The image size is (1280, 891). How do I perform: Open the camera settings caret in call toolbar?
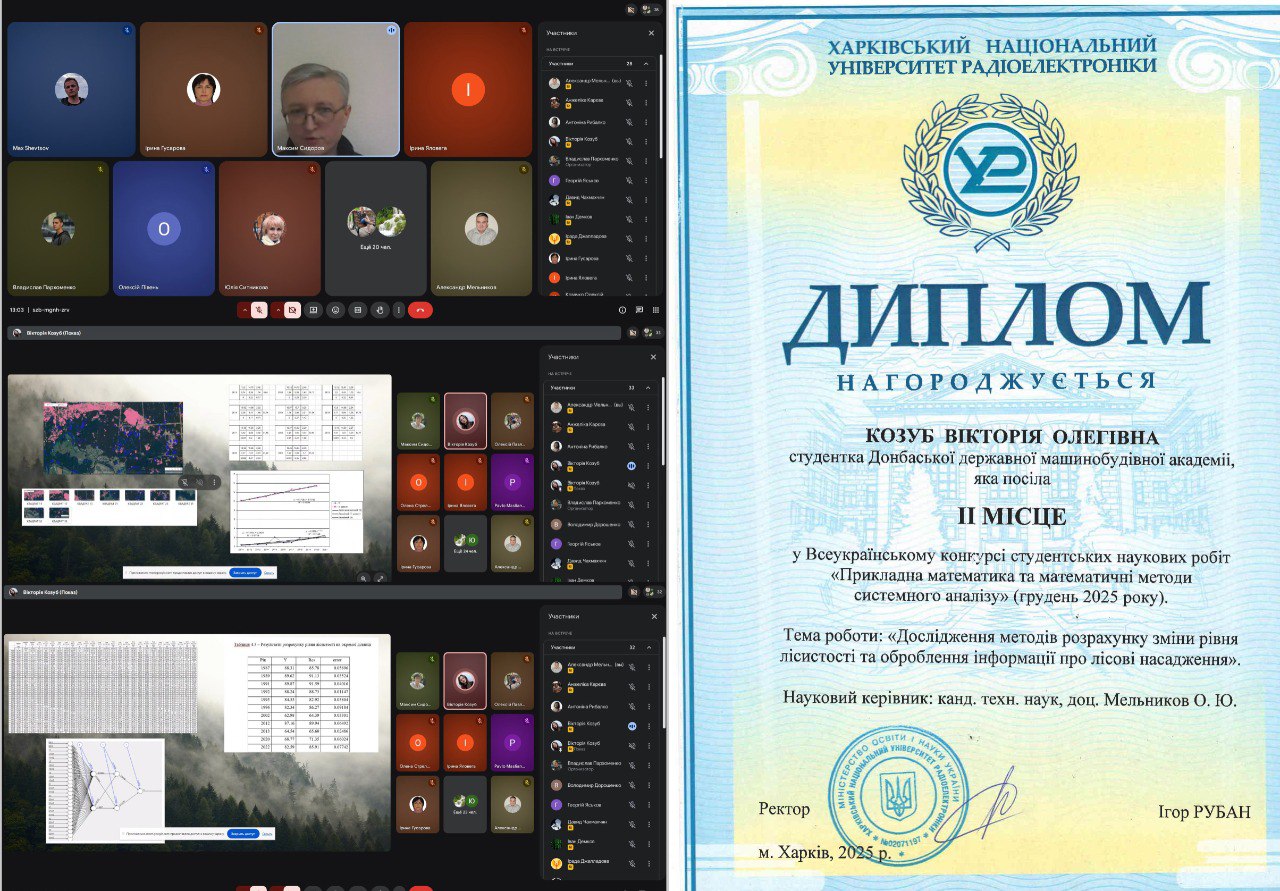[x=277, y=310]
